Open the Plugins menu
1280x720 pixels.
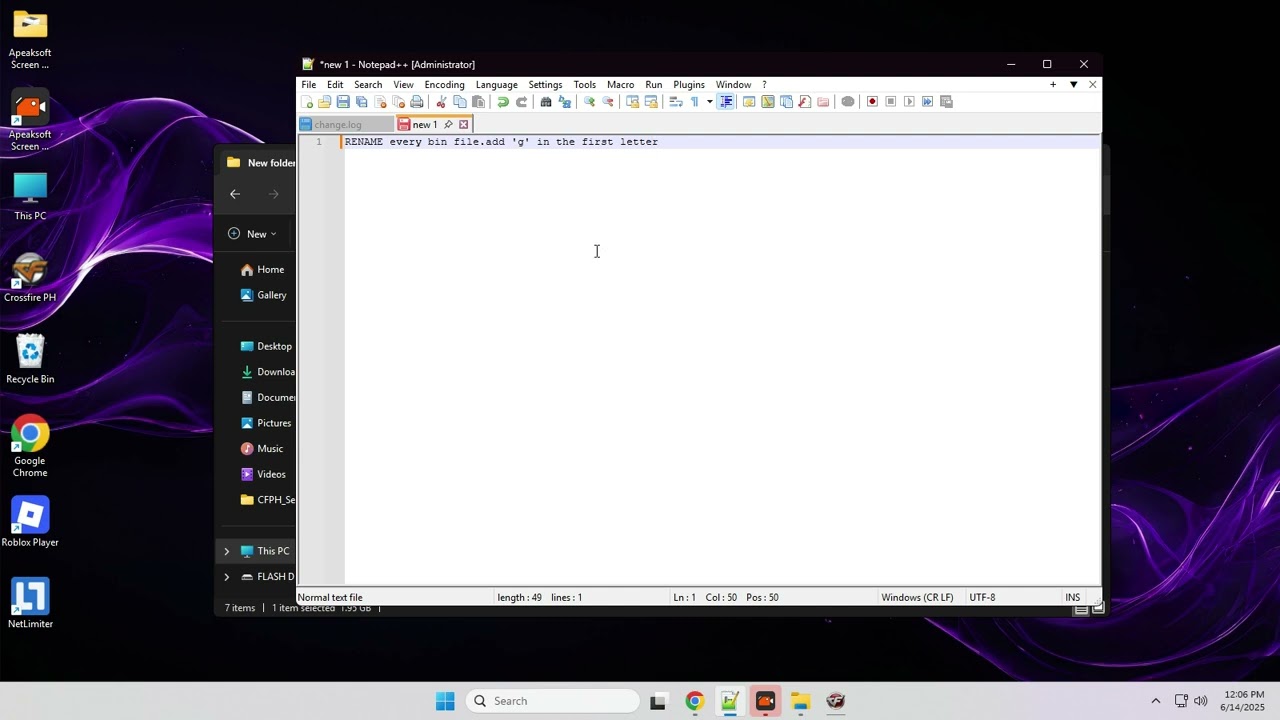689,85
